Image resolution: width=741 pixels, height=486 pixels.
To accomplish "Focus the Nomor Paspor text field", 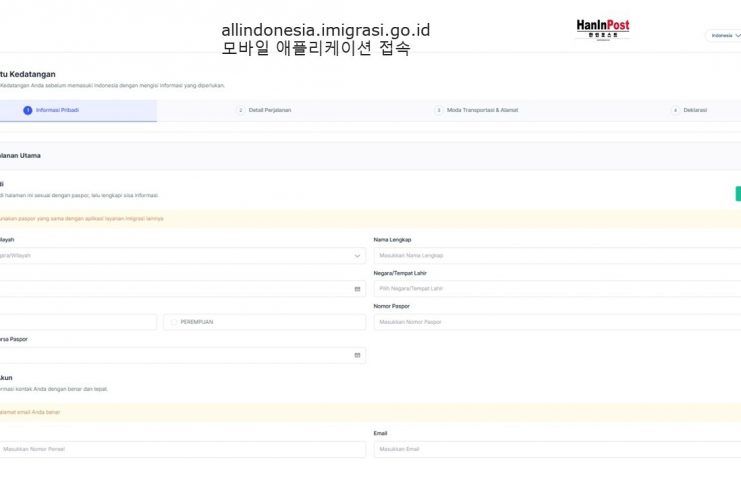I will [x=556, y=322].
